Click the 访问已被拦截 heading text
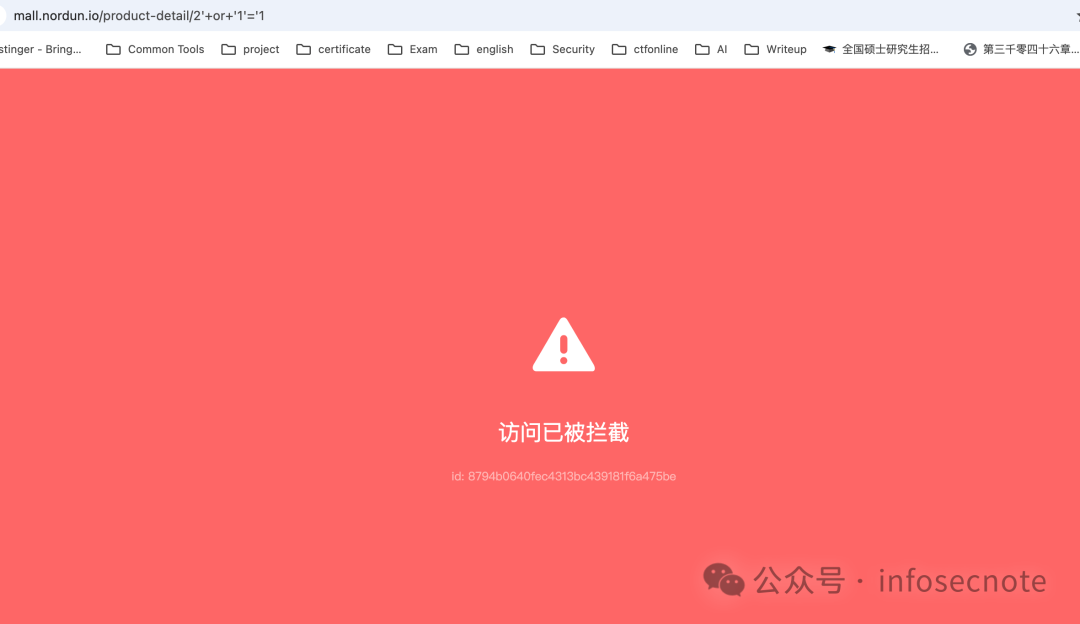The image size is (1080, 624). pos(563,431)
